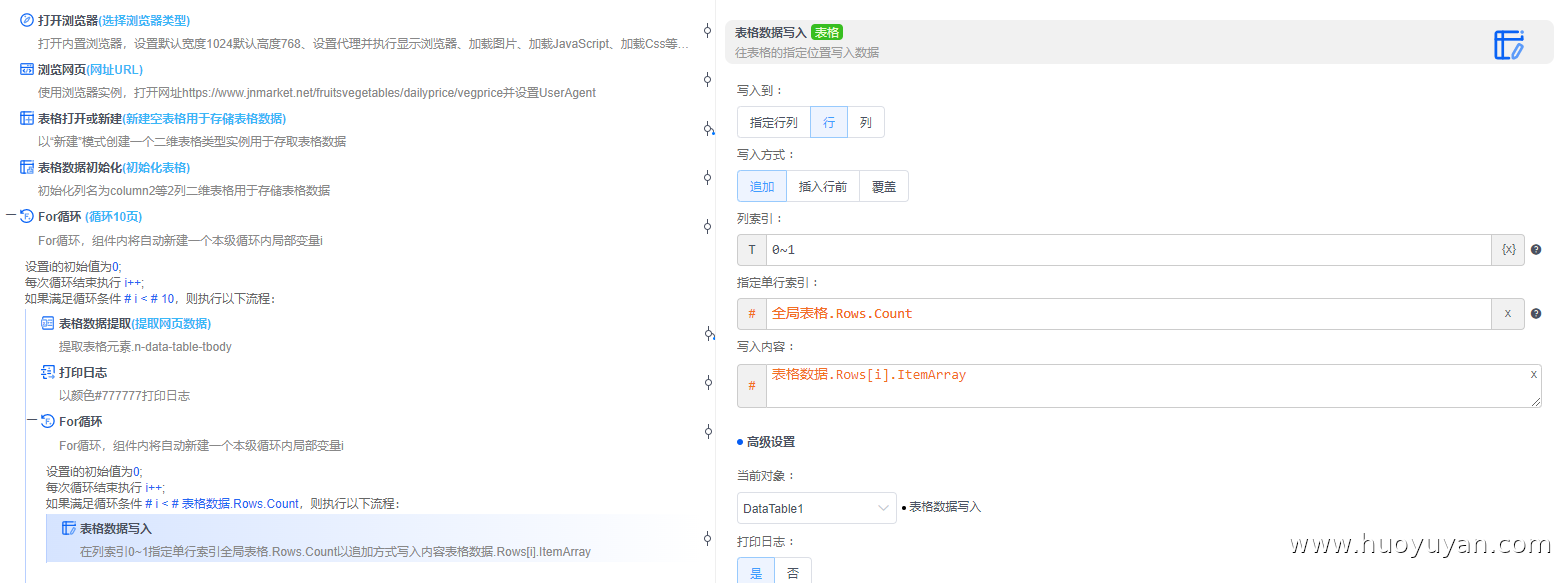Screen dimensions: 1565x583
Task: Click the 表格数据.Rows[i].ItemArray textarea
Action: [1154, 385]
